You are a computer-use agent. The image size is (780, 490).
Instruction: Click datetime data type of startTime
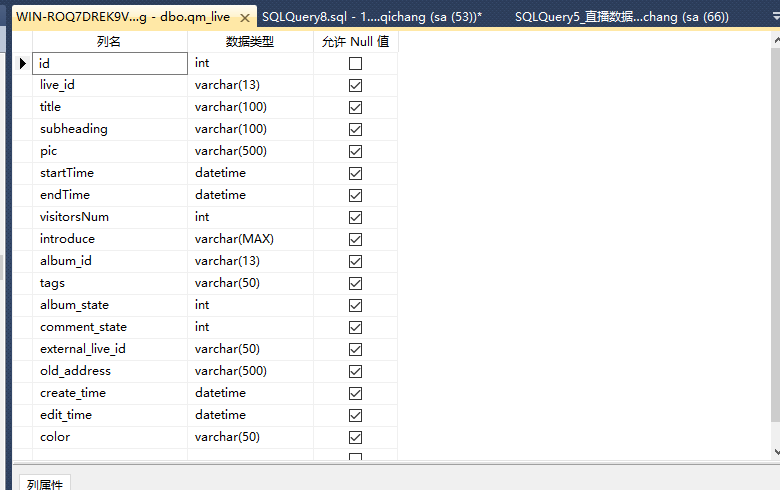tap(251, 174)
